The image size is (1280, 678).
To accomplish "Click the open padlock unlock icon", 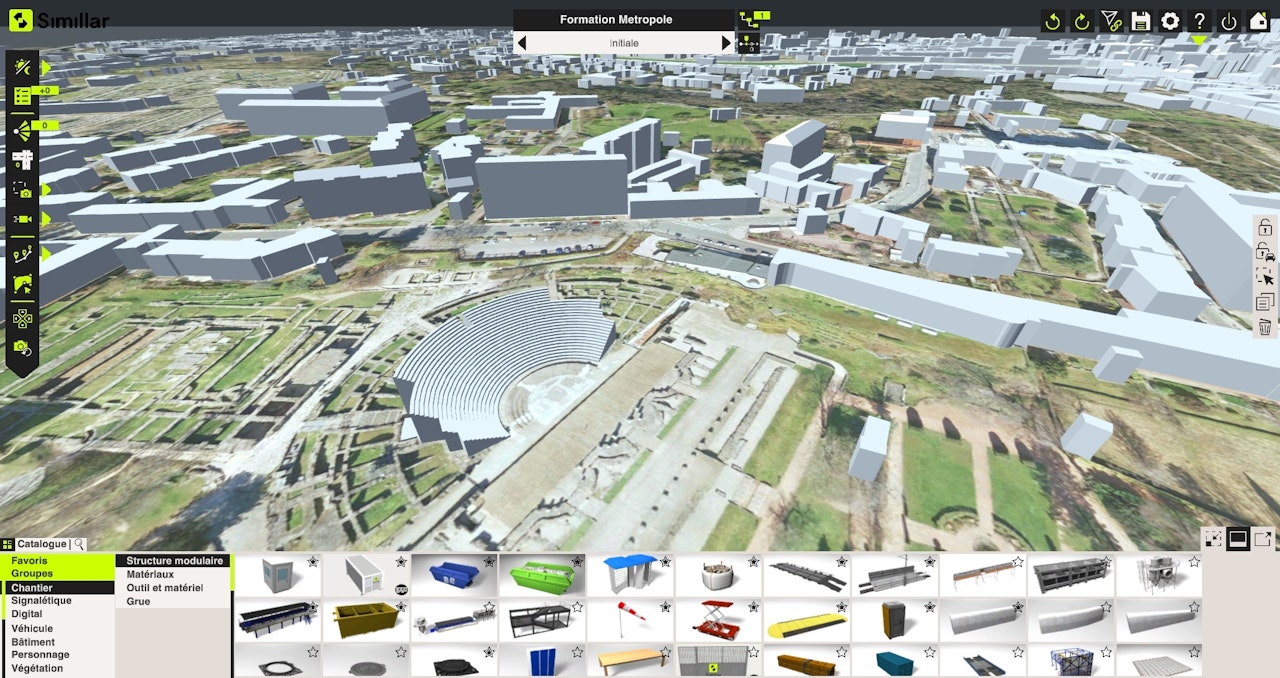I will tap(1265, 228).
